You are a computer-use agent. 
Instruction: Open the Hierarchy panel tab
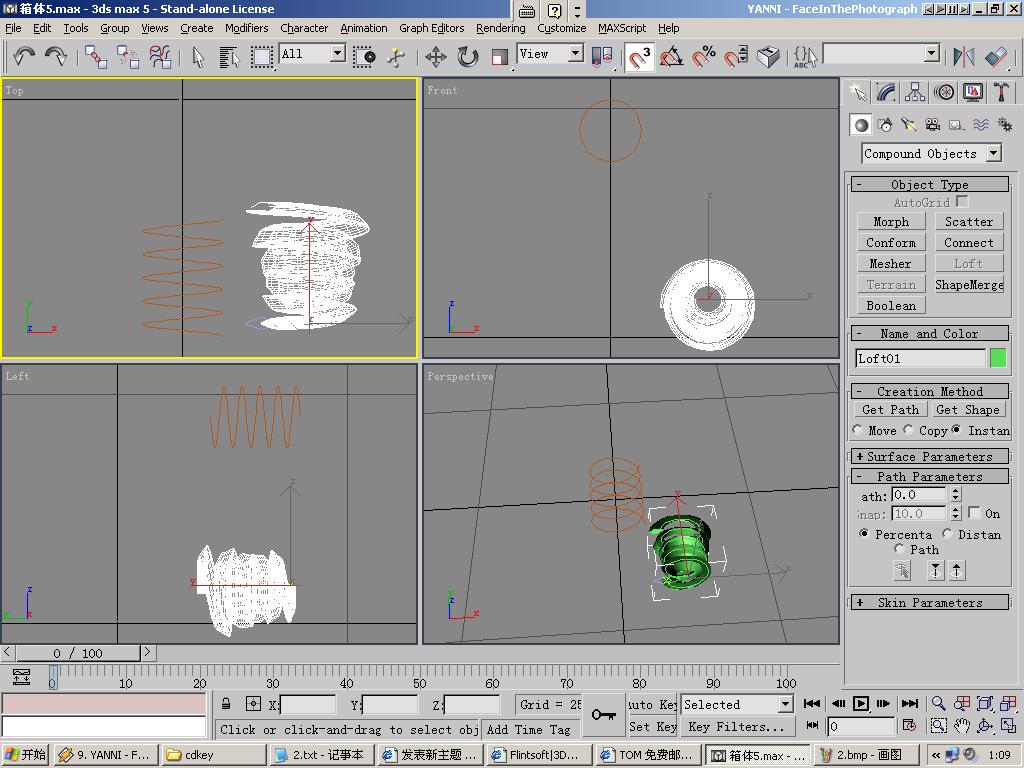pos(915,92)
